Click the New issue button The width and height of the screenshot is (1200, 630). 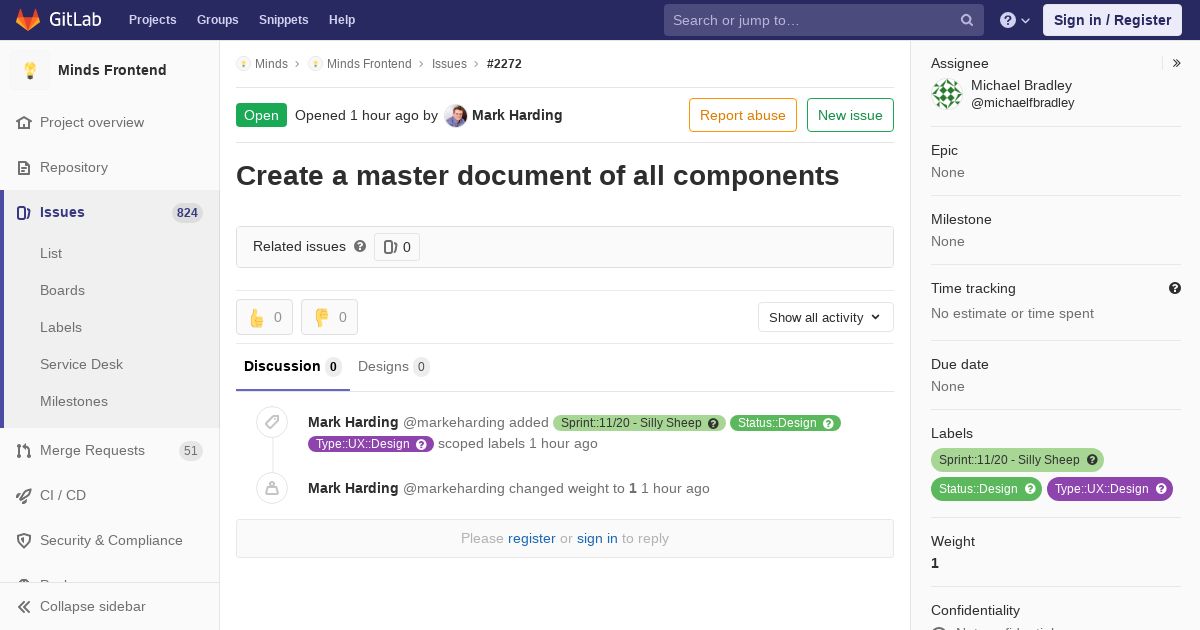tap(850, 115)
